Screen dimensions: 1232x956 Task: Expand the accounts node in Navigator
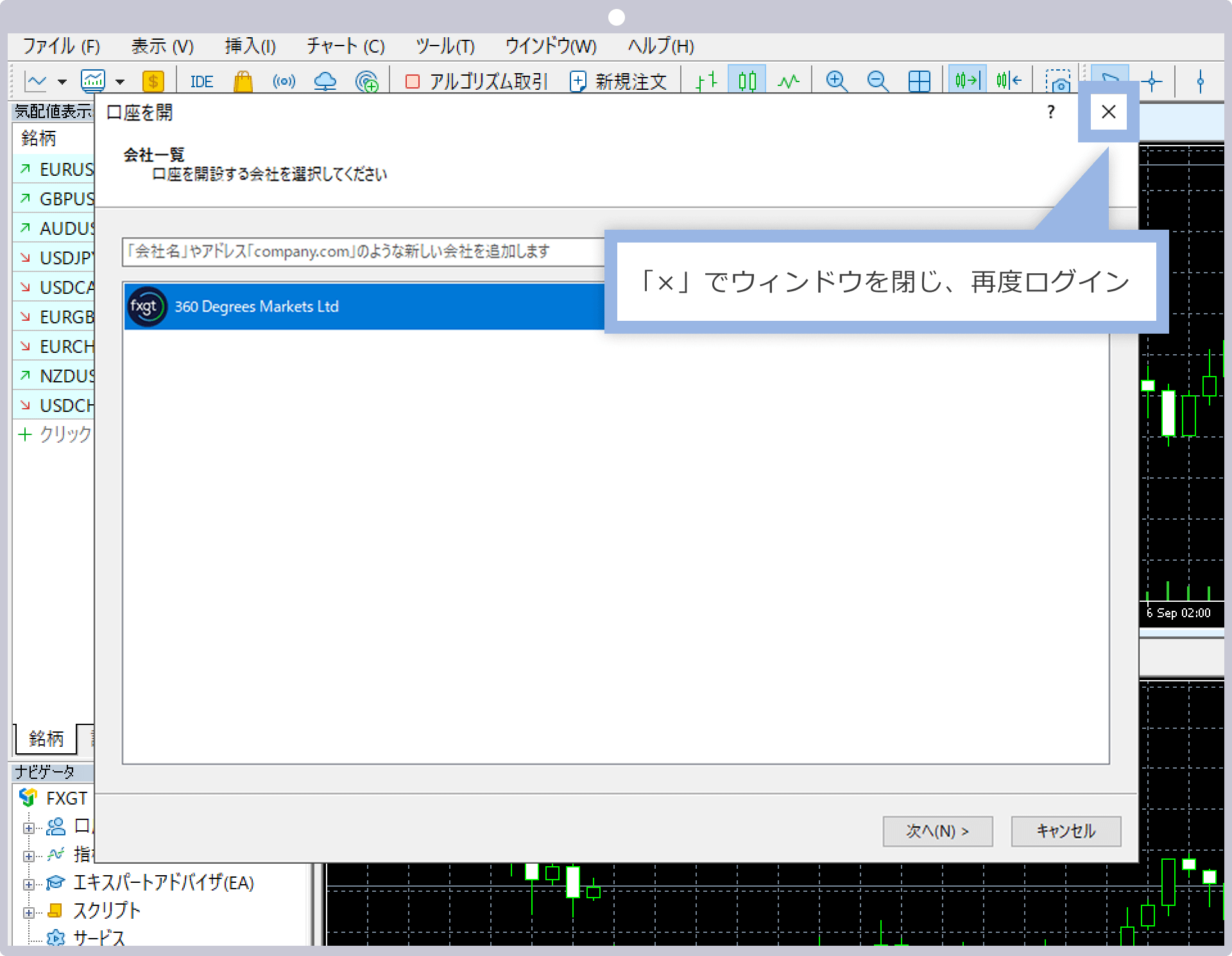pyautogui.click(x=28, y=828)
